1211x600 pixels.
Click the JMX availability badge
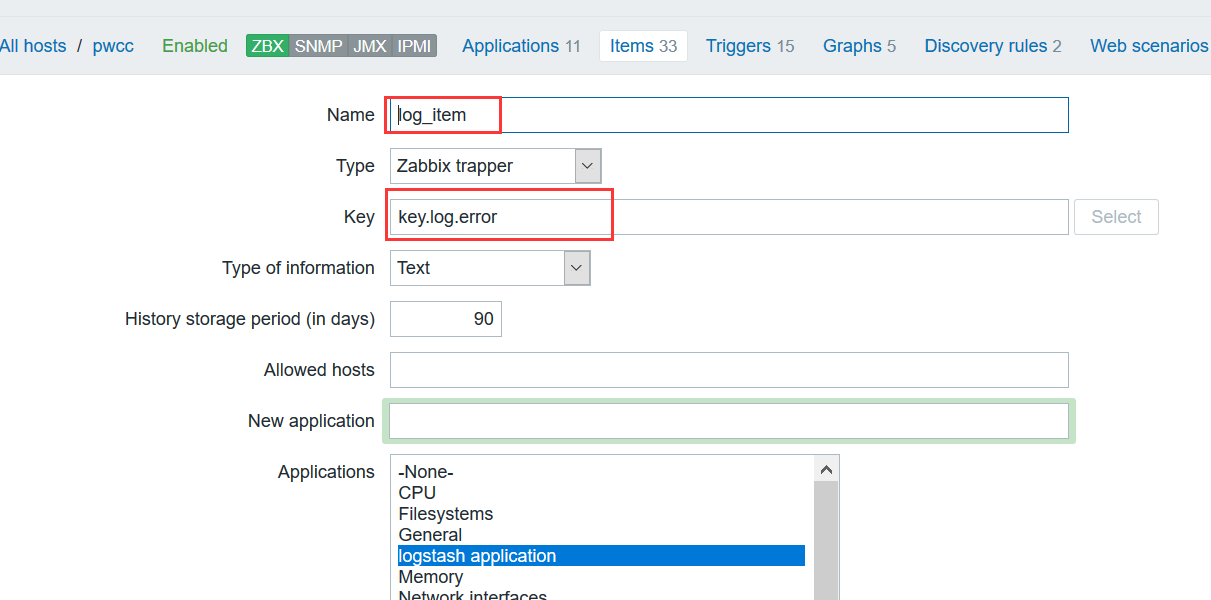point(370,46)
